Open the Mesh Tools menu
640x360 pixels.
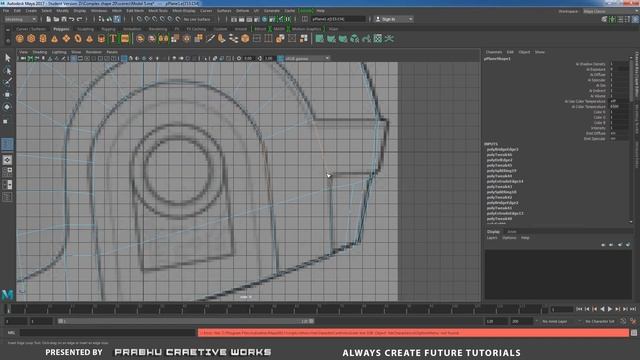click(158, 11)
